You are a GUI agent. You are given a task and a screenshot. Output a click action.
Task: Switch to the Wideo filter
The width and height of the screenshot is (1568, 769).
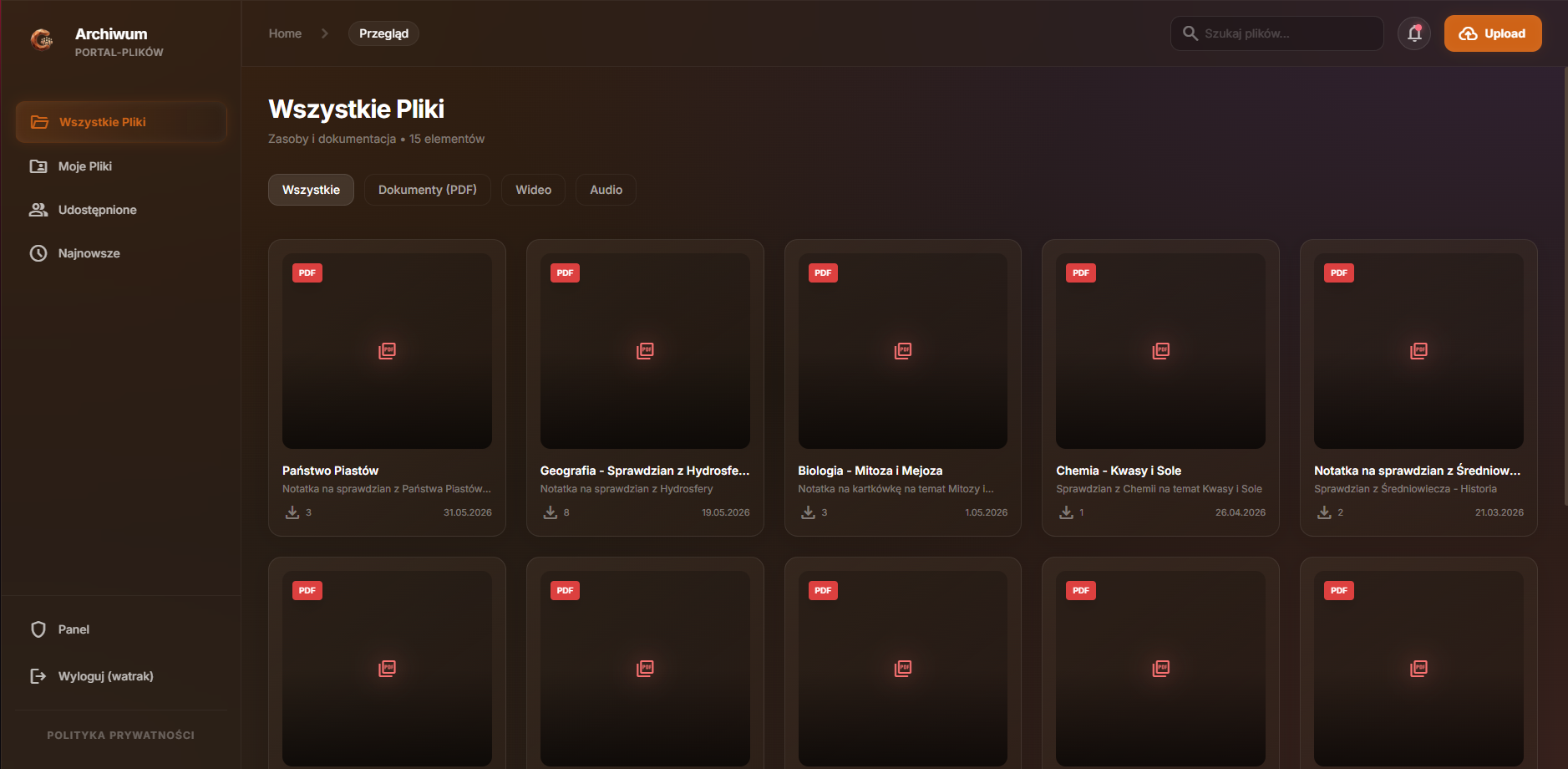(x=533, y=190)
